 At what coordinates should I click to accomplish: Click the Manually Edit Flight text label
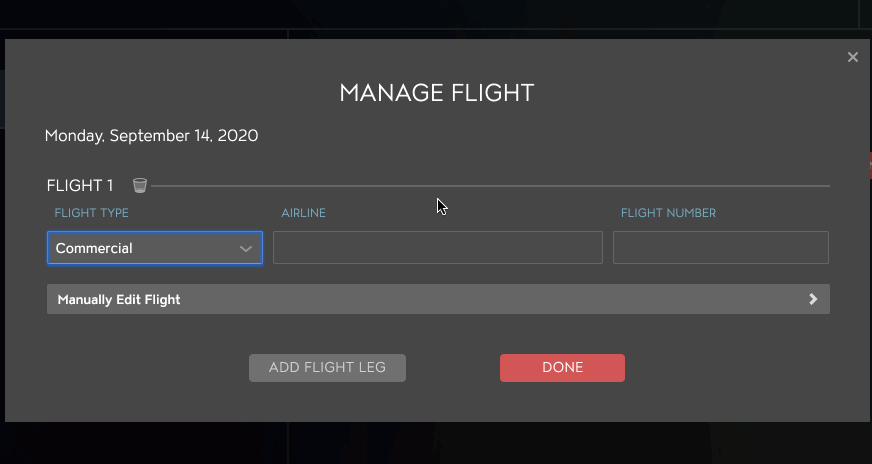coord(119,299)
